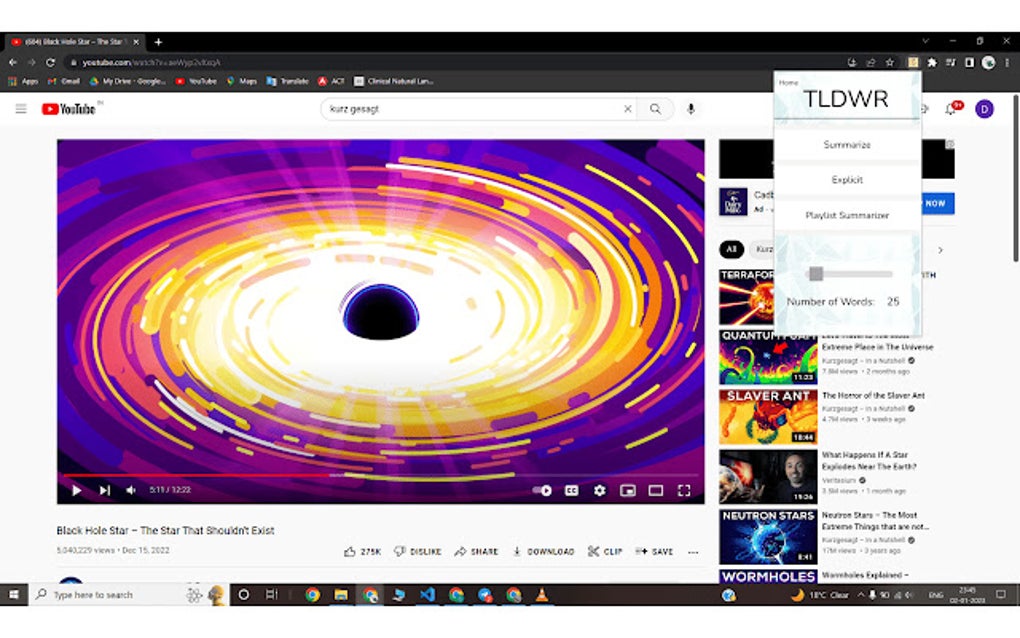Screen dimensions: 1020x638
Task: Click the YouTube logo
Action: (68, 109)
